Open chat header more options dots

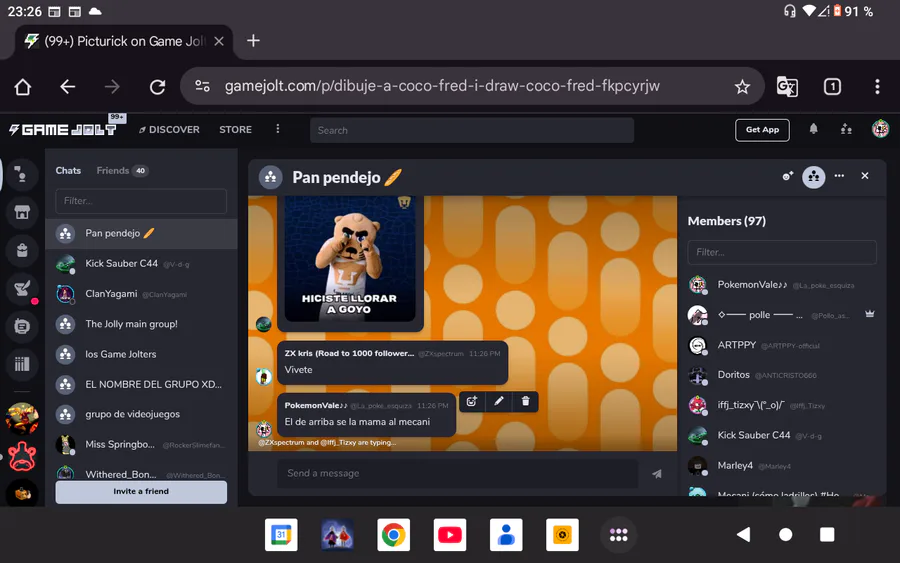[x=839, y=176]
